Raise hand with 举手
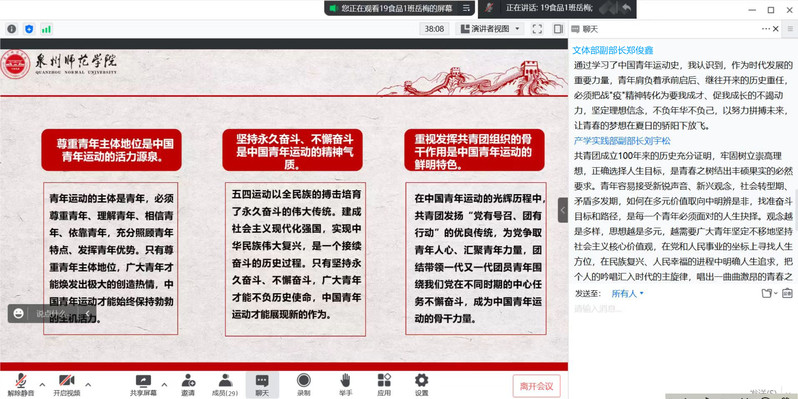 point(346,385)
